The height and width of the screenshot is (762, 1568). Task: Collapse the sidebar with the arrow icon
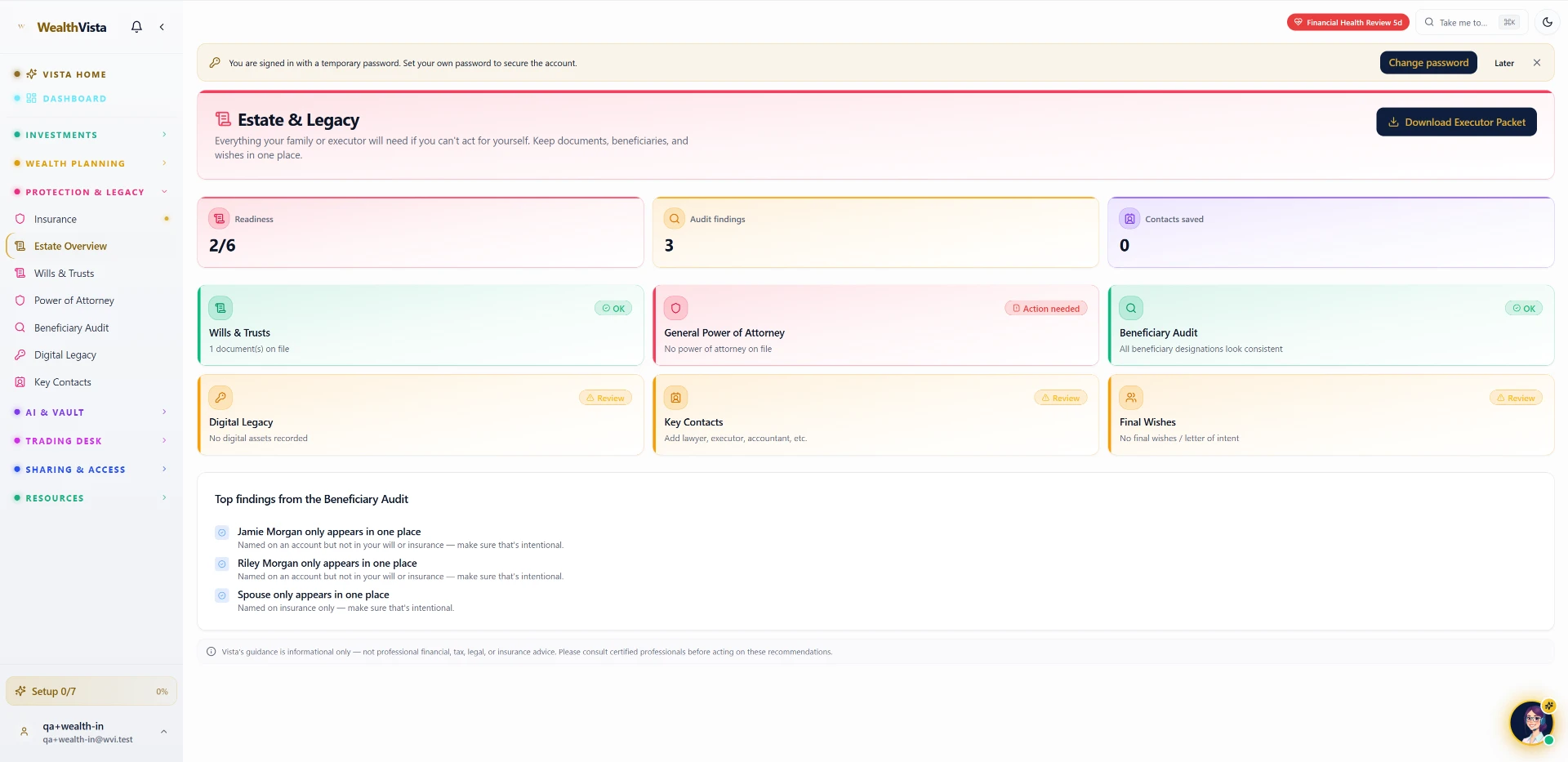(162, 27)
